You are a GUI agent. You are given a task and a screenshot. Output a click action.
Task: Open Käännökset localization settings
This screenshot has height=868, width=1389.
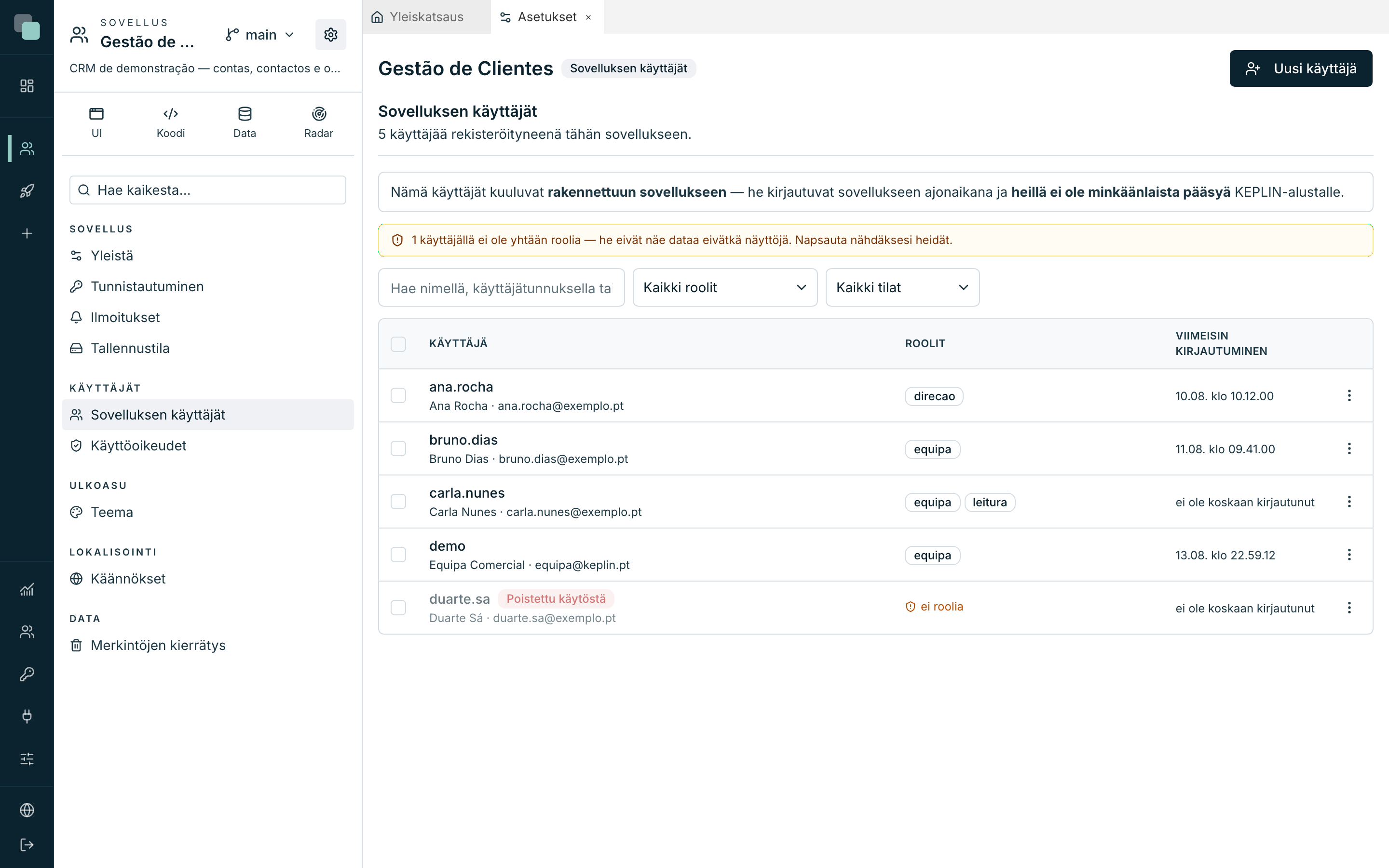[x=208, y=579]
